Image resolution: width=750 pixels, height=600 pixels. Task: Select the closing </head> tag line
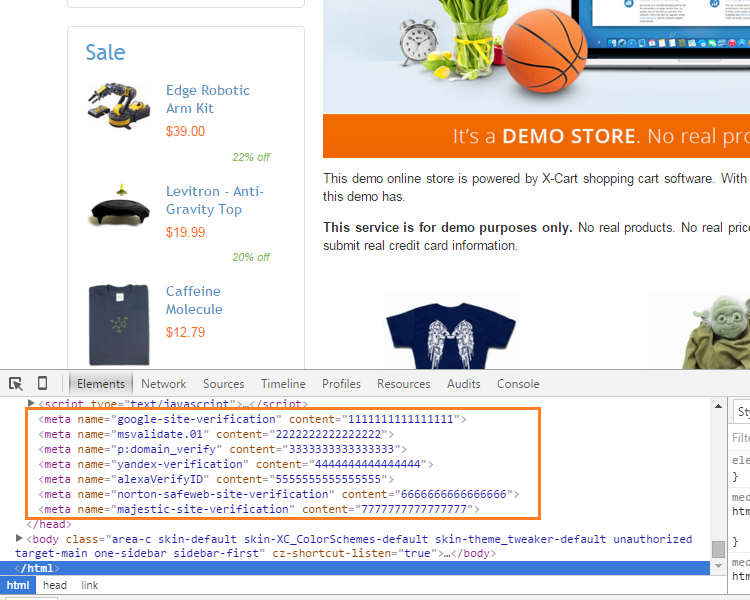[49, 524]
